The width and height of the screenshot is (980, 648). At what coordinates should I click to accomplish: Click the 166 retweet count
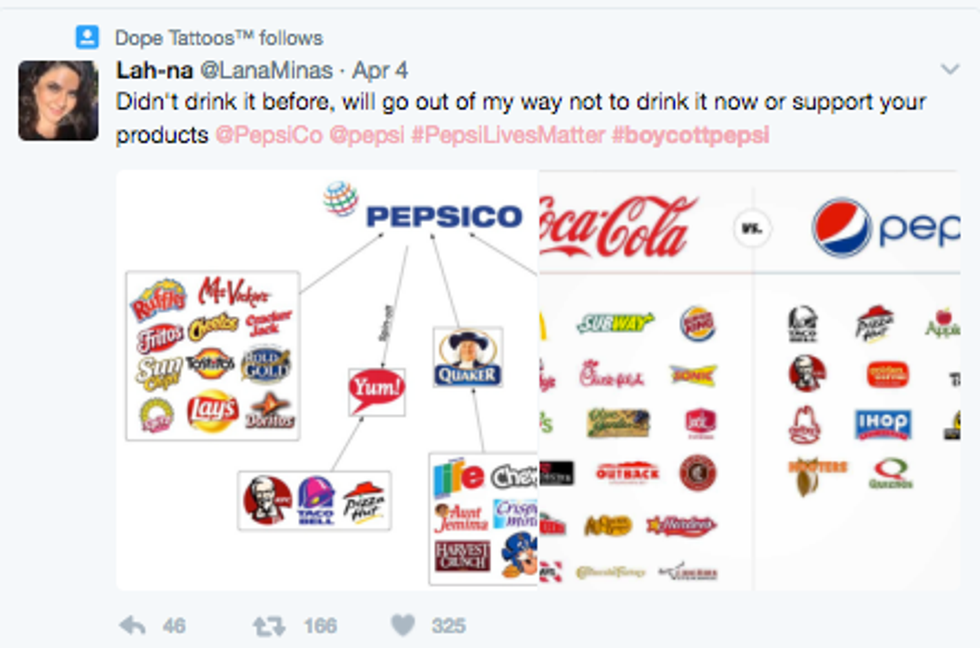pyautogui.click(x=320, y=625)
